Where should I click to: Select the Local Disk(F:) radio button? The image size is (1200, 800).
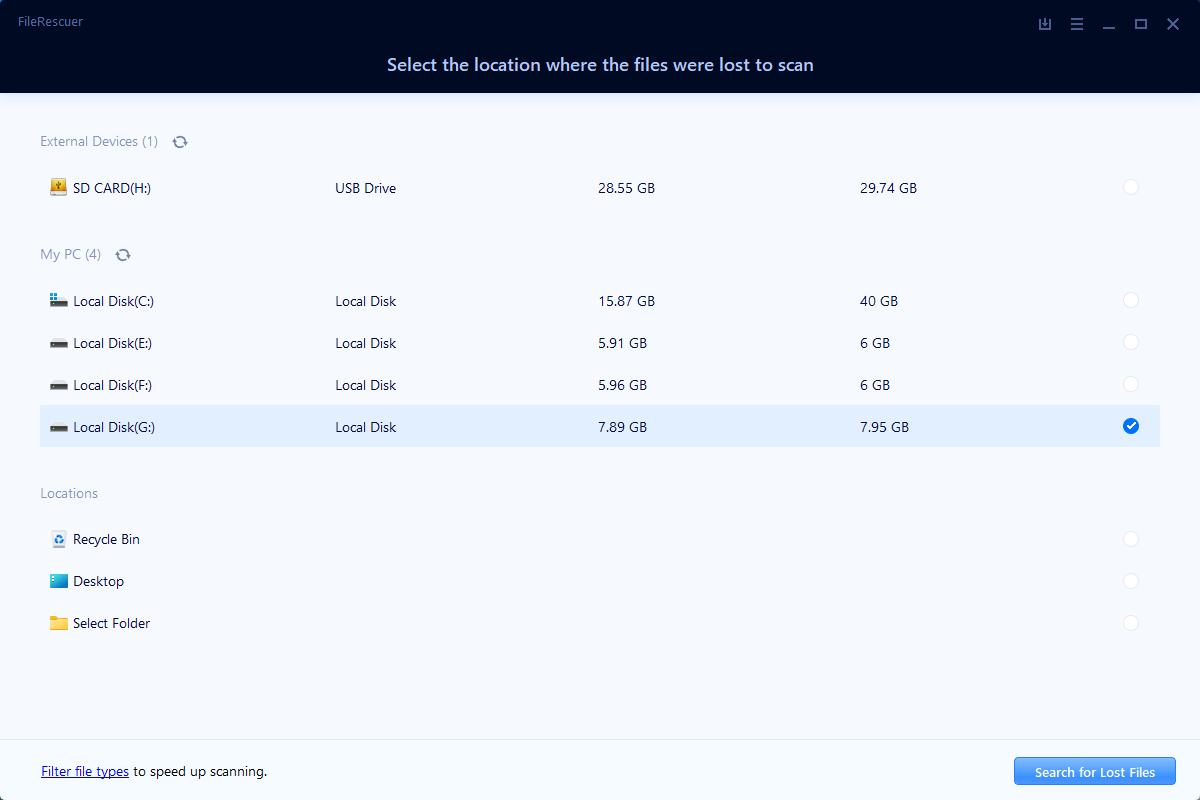click(1131, 384)
